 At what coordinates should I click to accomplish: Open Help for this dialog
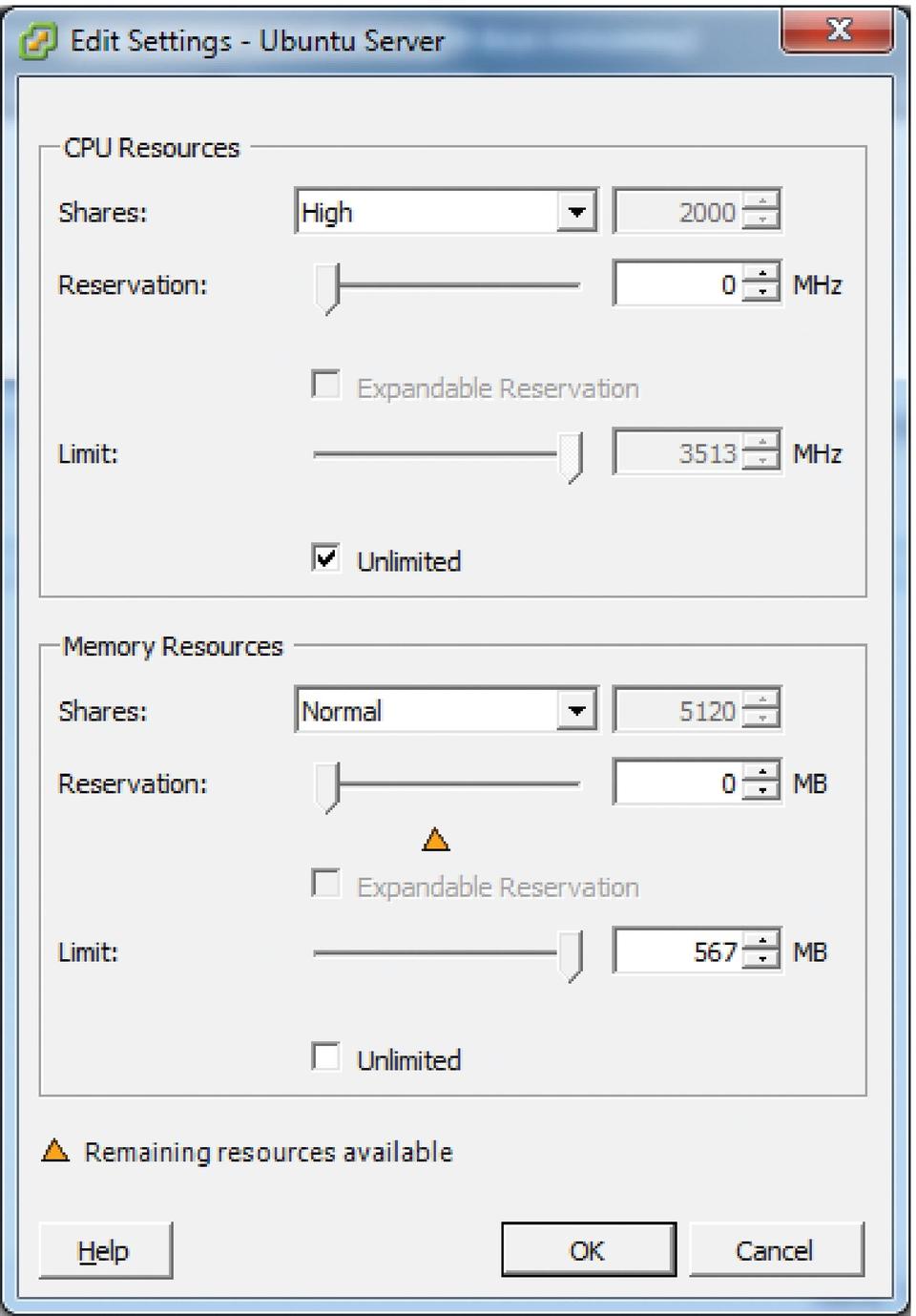point(105,1250)
